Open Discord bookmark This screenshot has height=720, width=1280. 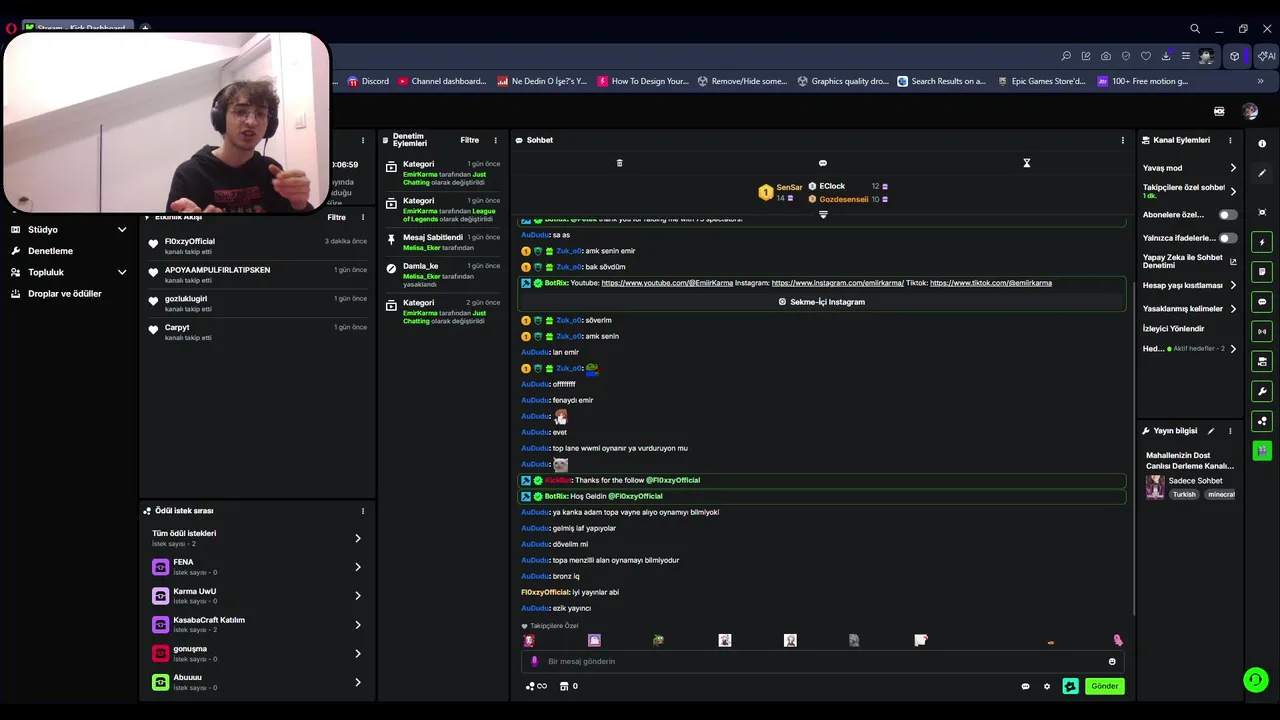tap(368, 81)
